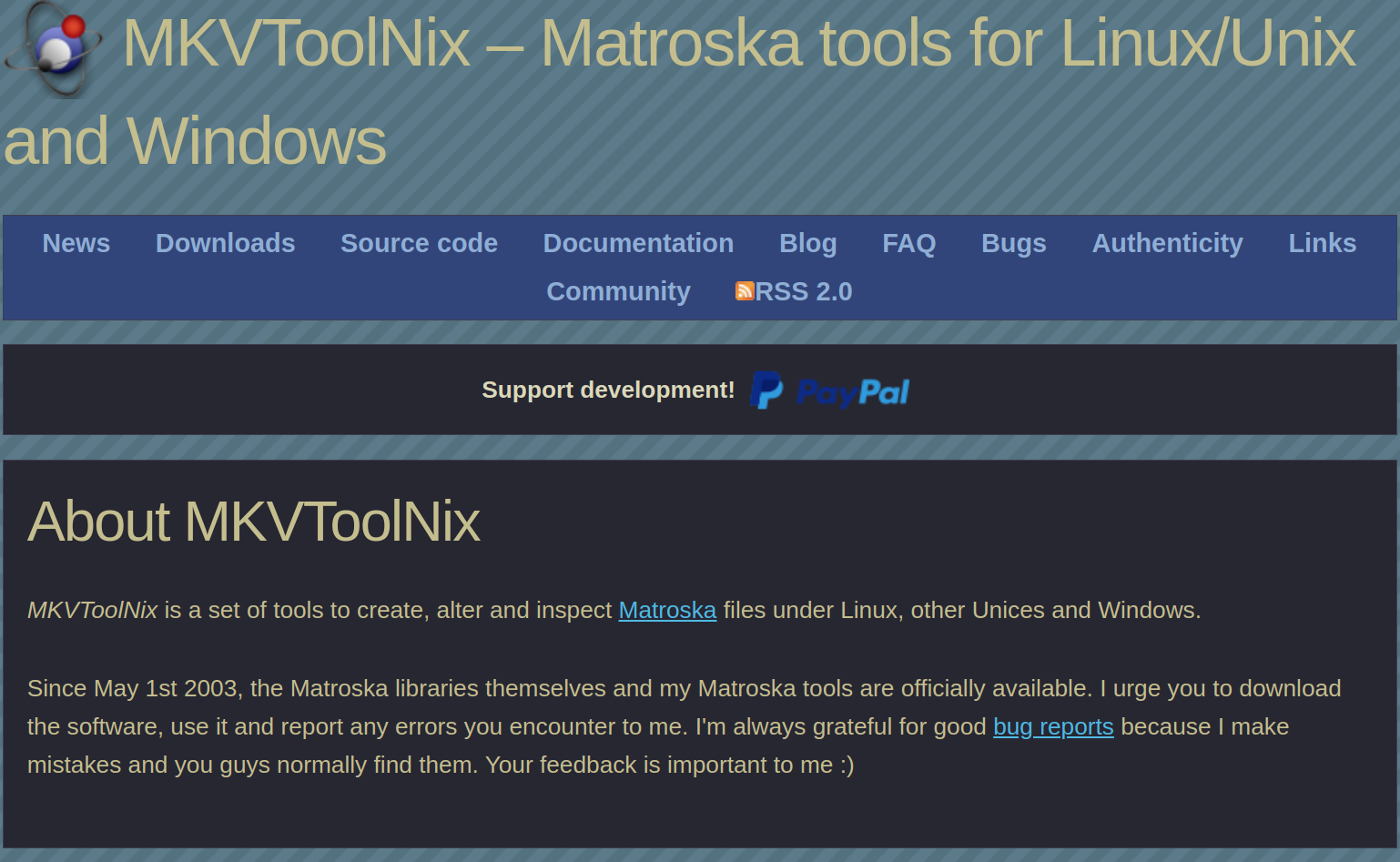
Task: Click the 'Support development!' text
Action: tap(608, 390)
